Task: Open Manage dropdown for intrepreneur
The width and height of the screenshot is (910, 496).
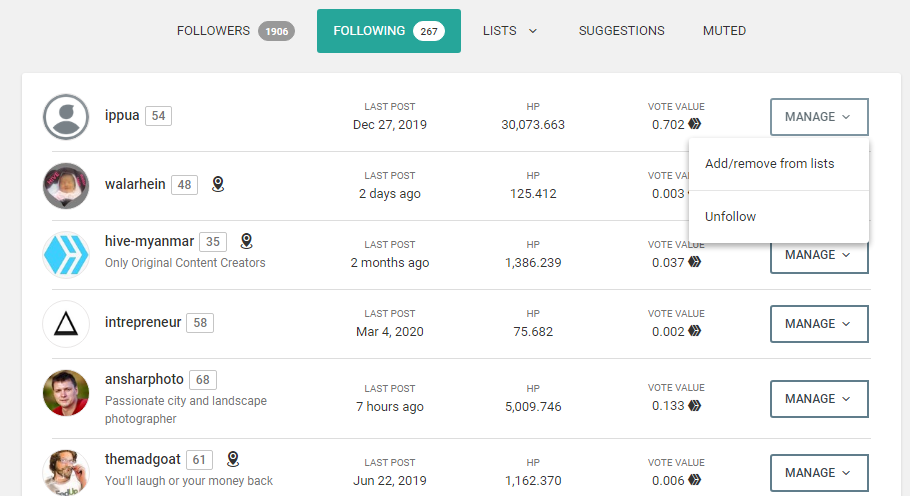Action: (819, 324)
